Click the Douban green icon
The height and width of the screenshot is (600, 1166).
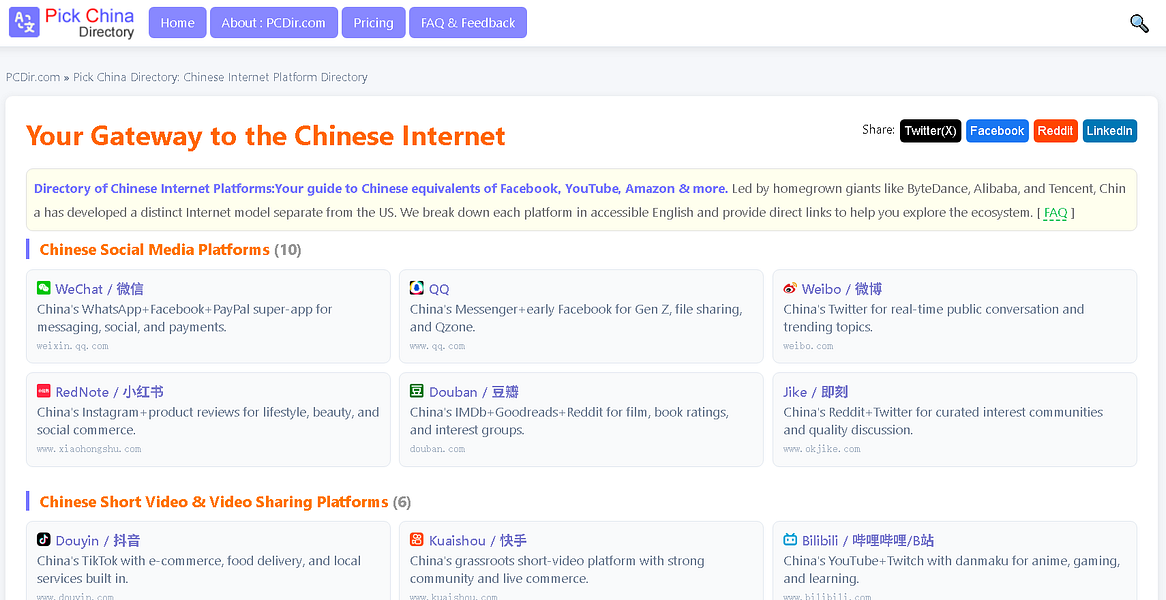click(417, 392)
